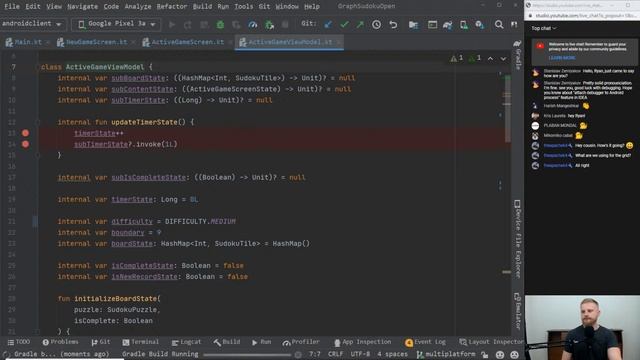The width and height of the screenshot is (640, 360).
Task: Collapse updateTimerState function fold marker
Action: tap(37, 122)
